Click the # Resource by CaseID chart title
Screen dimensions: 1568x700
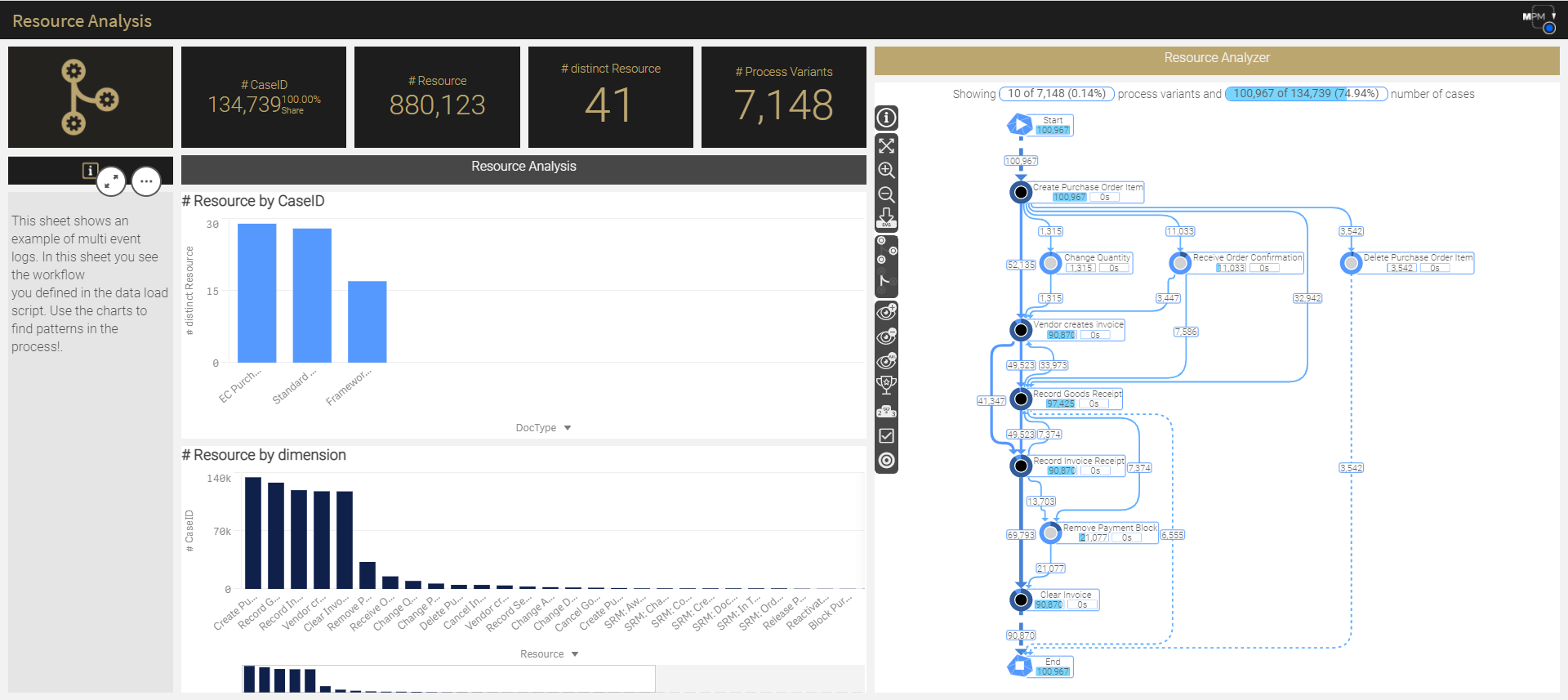click(253, 201)
